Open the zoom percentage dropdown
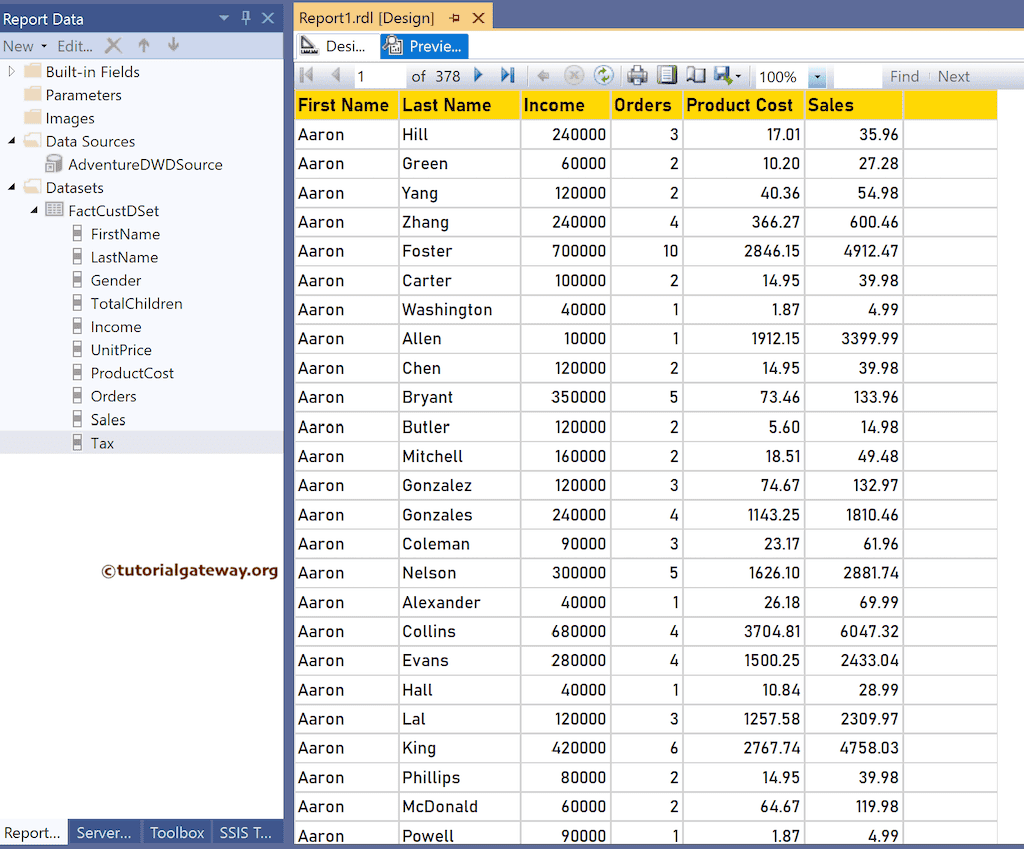 (817, 76)
